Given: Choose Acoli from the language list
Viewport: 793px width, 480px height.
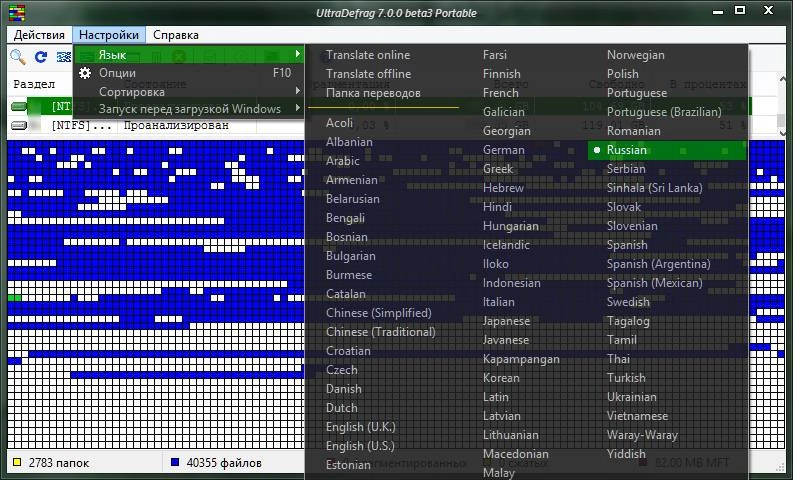Looking at the screenshot, I should coord(339,123).
